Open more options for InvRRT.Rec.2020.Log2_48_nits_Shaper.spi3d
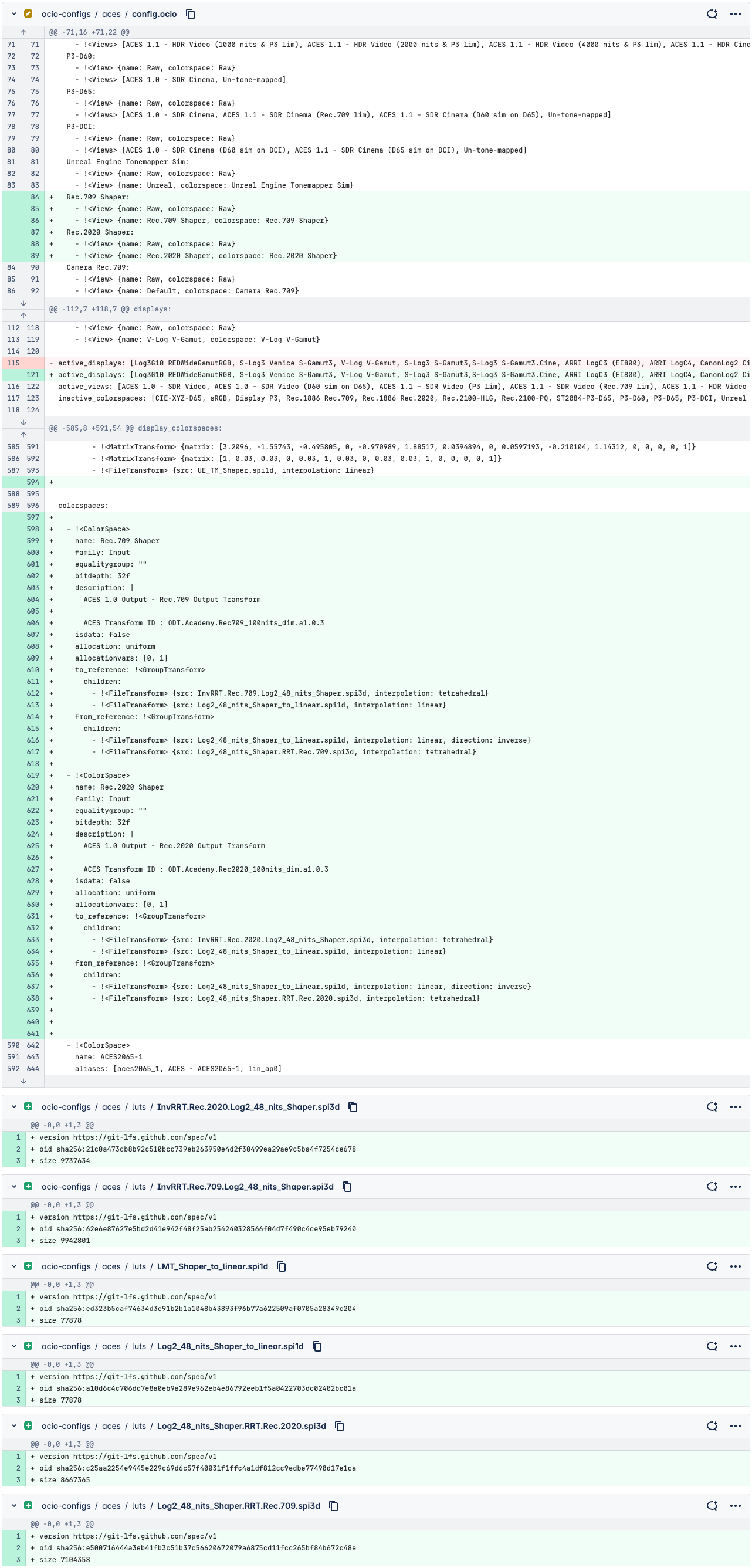This screenshot has height=1568, width=752. 735,1106
